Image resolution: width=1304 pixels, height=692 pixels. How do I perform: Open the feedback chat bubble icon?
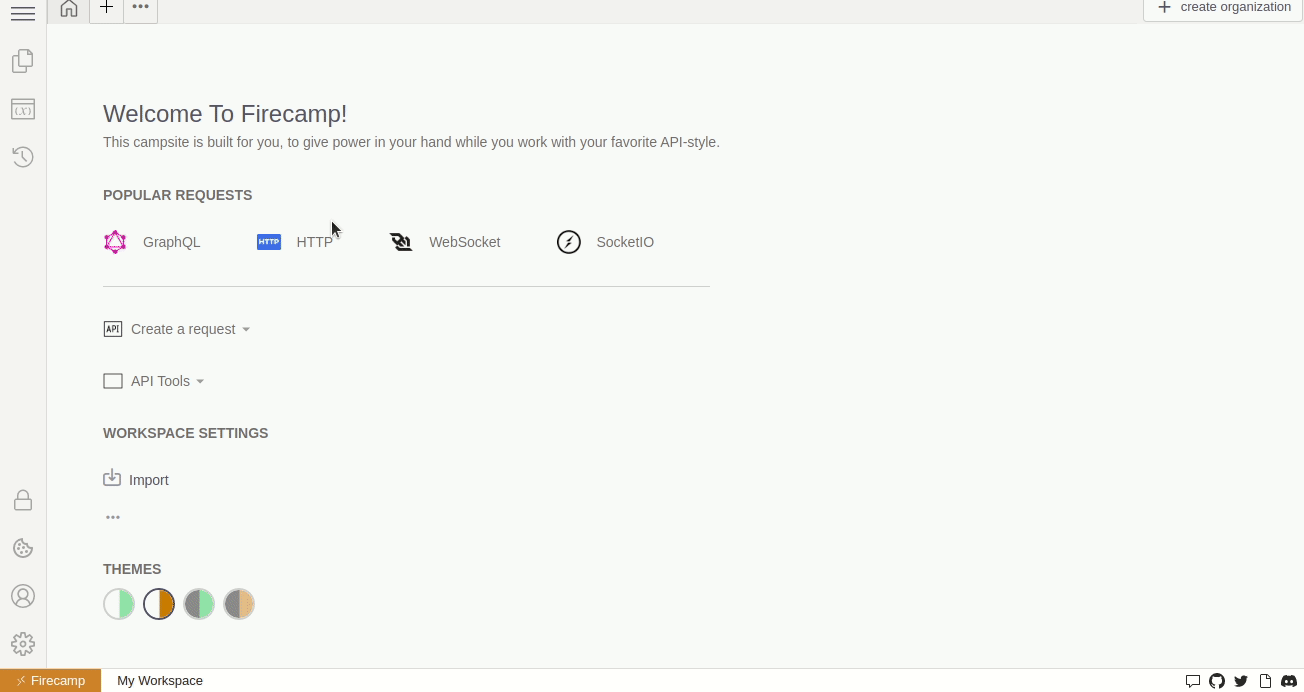tap(1192, 681)
